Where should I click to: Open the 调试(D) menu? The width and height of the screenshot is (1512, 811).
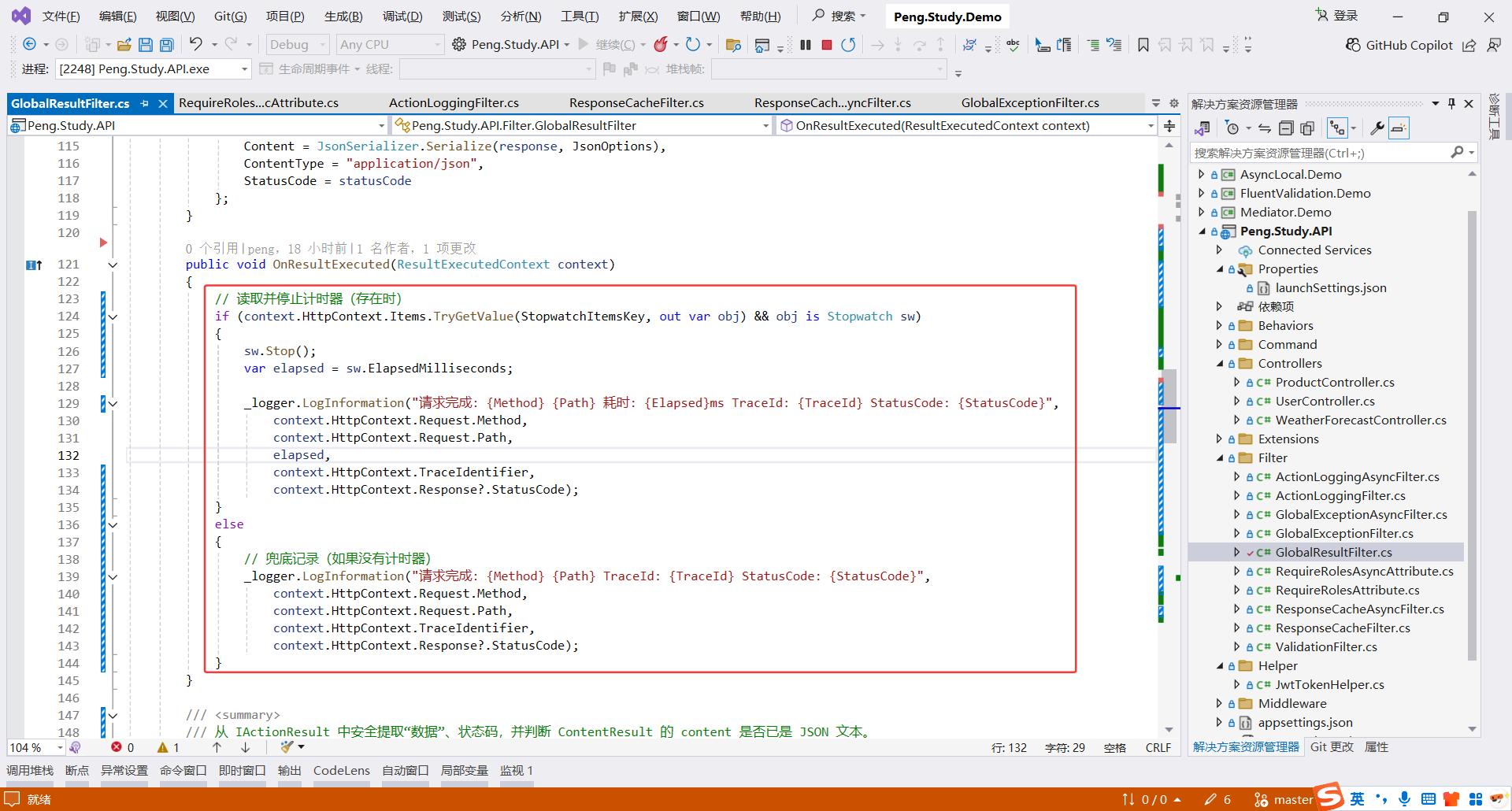click(402, 17)
